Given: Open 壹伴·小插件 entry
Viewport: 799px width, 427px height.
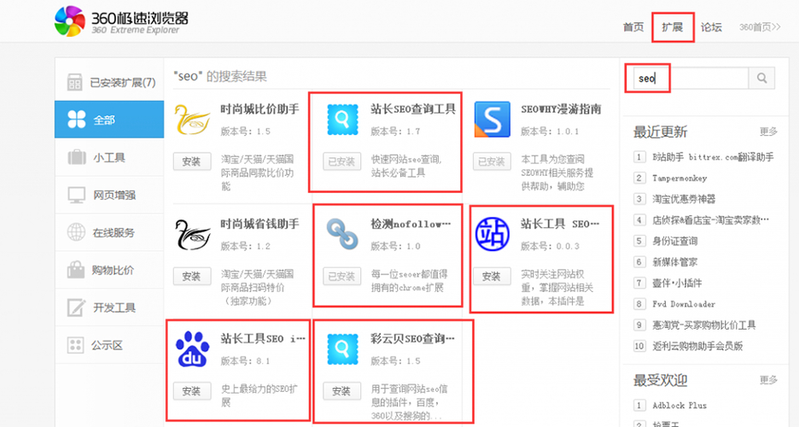Looking at the screenshot, I should (x=677, y=283).
